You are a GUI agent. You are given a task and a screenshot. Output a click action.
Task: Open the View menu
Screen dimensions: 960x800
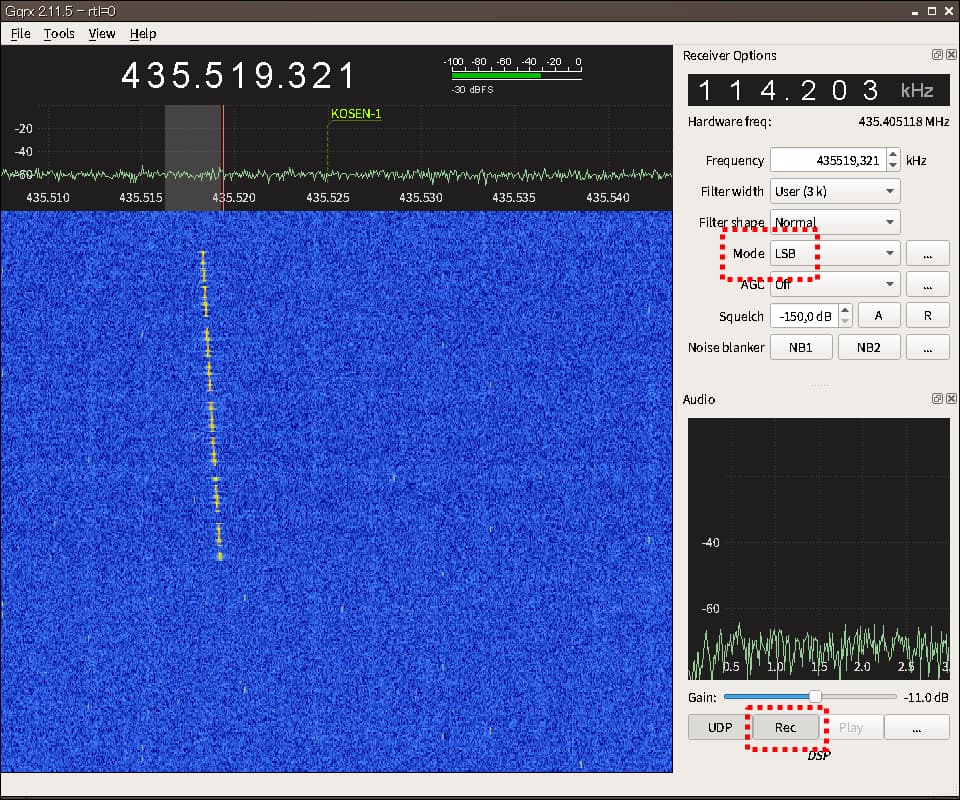pyautogui.click(x=101, y=33)
